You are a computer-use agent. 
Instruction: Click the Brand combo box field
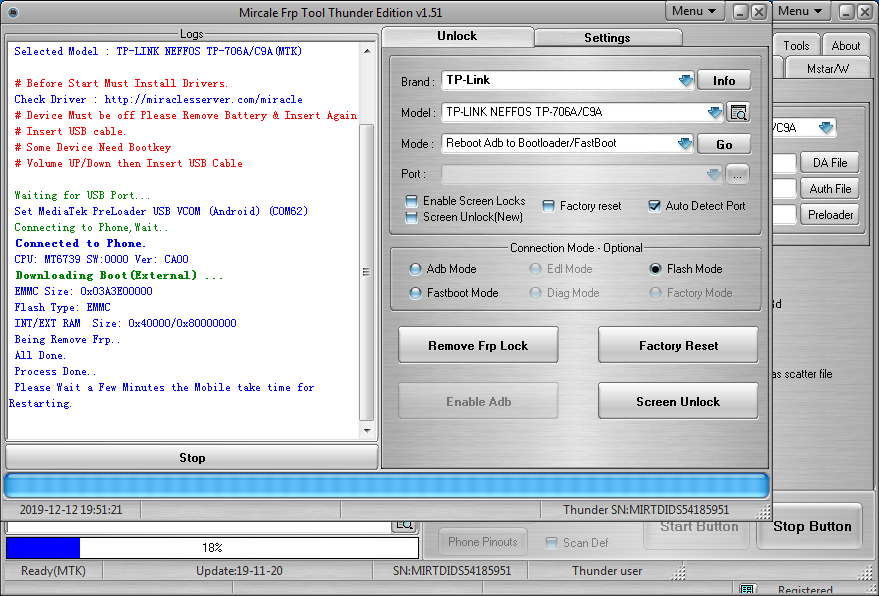(567, 81)
